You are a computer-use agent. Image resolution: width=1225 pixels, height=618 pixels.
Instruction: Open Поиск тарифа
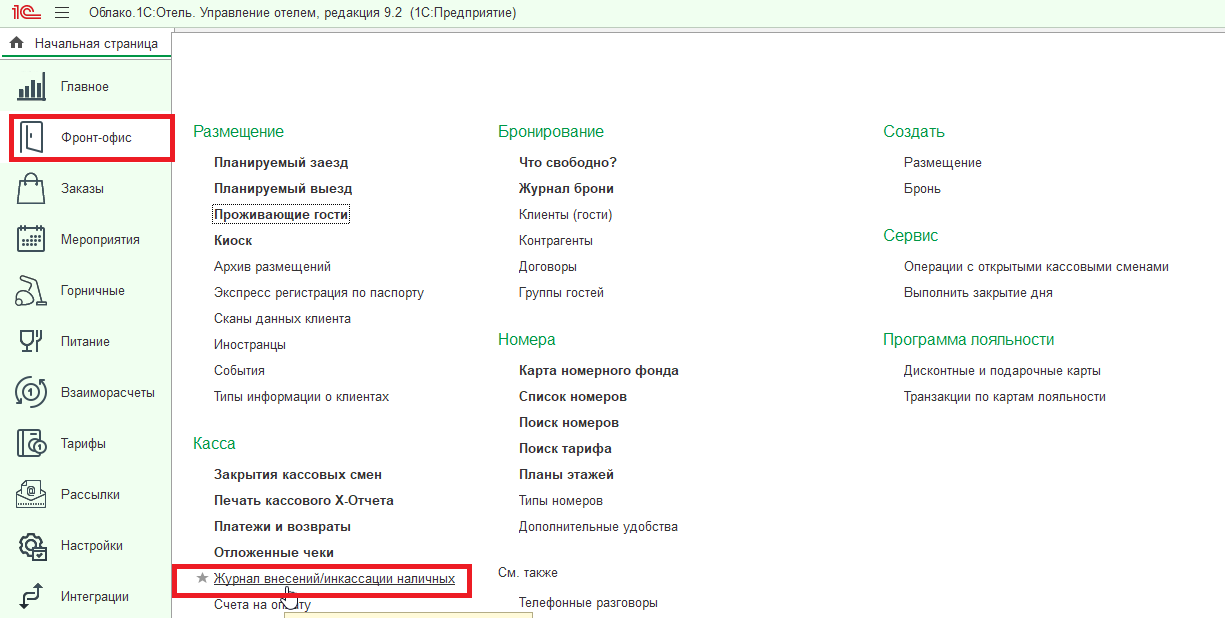point(565,448)
